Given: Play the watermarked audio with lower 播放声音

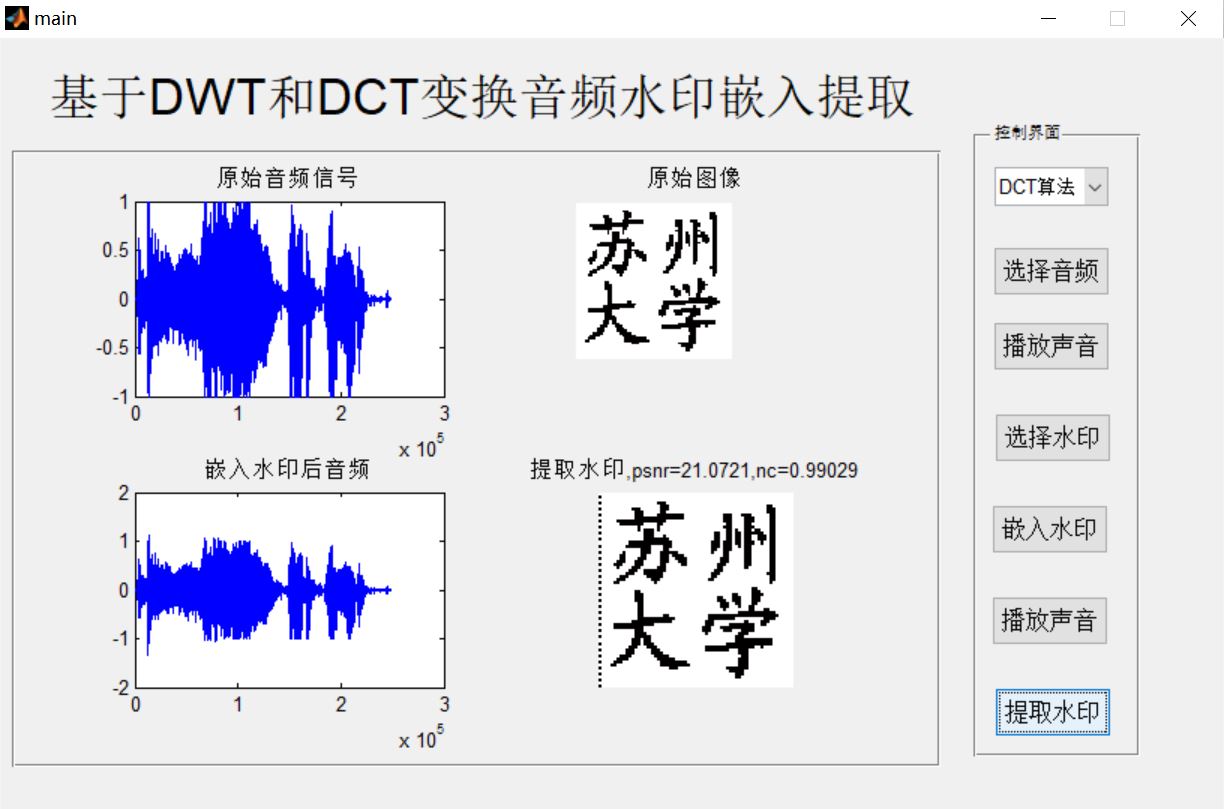Looking at the screenshot, I should pyautogui.click(x=1050, y=620).
